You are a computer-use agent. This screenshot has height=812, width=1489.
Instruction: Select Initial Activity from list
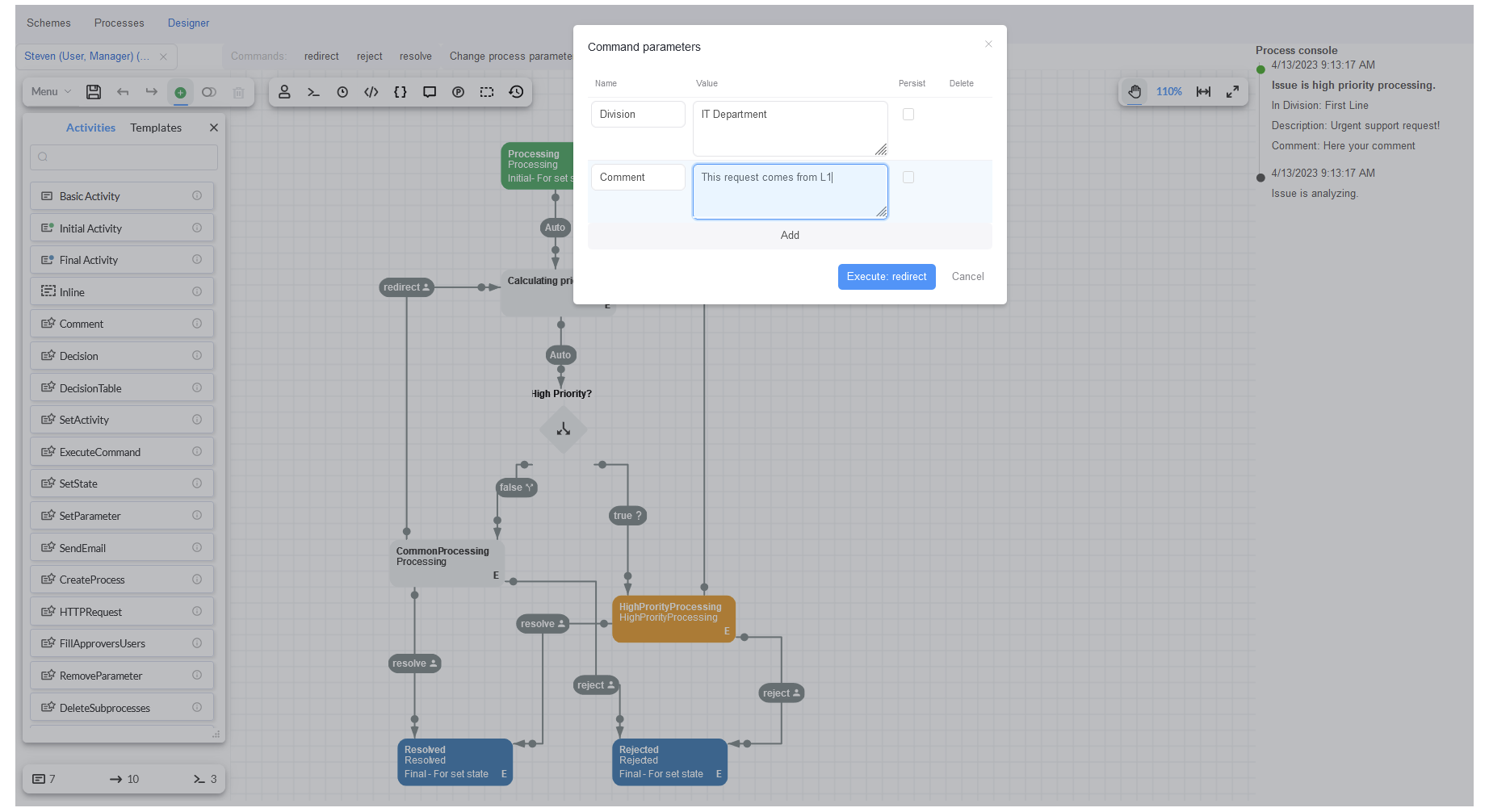coord(122,228)
